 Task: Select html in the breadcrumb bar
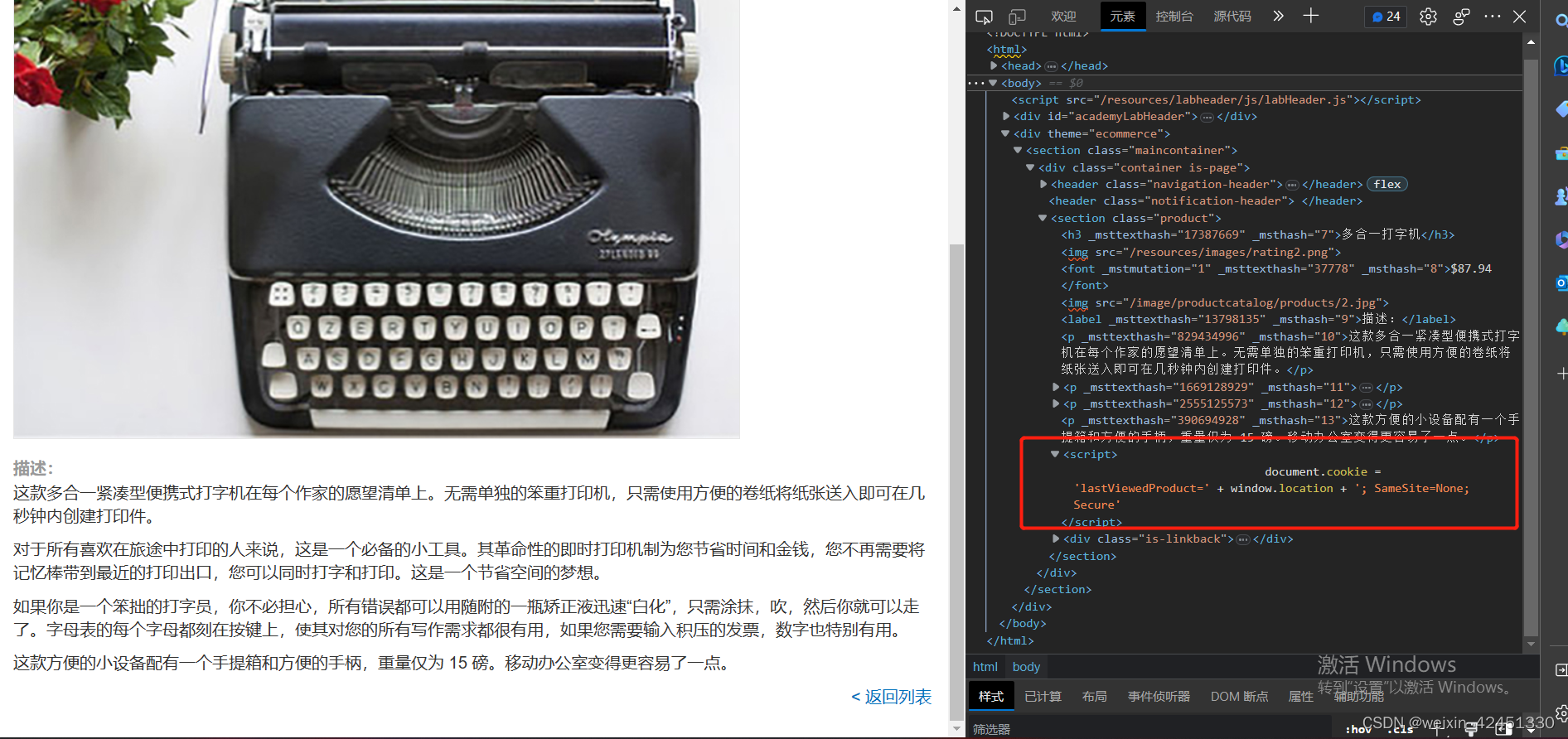[985, 667]
